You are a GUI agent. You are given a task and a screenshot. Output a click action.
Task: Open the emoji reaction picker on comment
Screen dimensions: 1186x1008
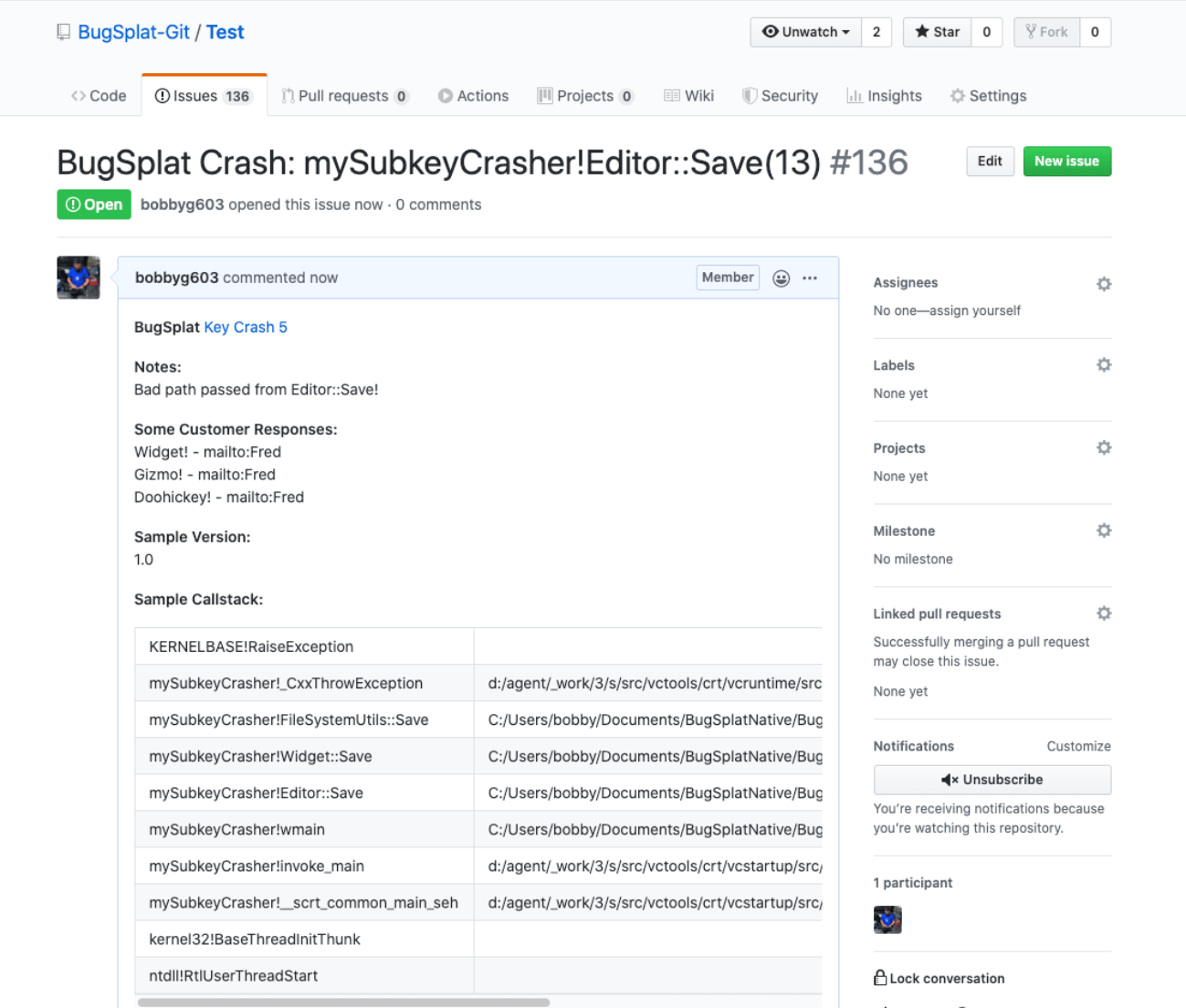pyautogui.click(x=782, y=278)
